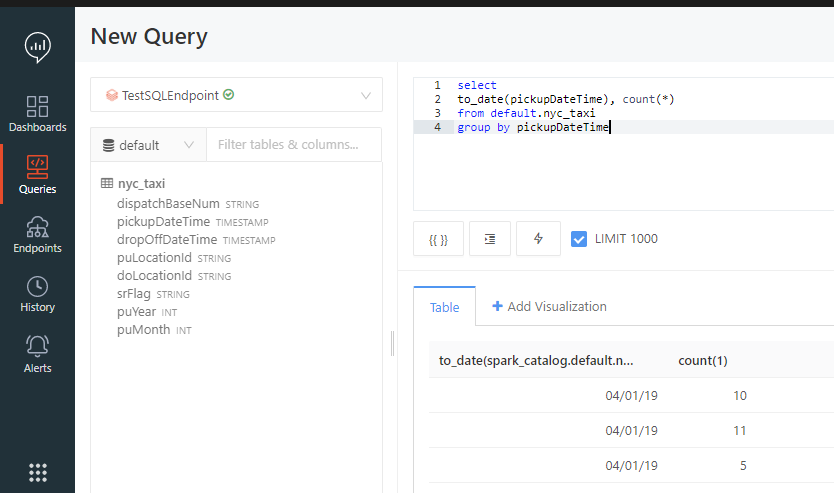Click the Filter tables & columns field
The width and height of the screenshot is (834, 493).
[293, 145]
